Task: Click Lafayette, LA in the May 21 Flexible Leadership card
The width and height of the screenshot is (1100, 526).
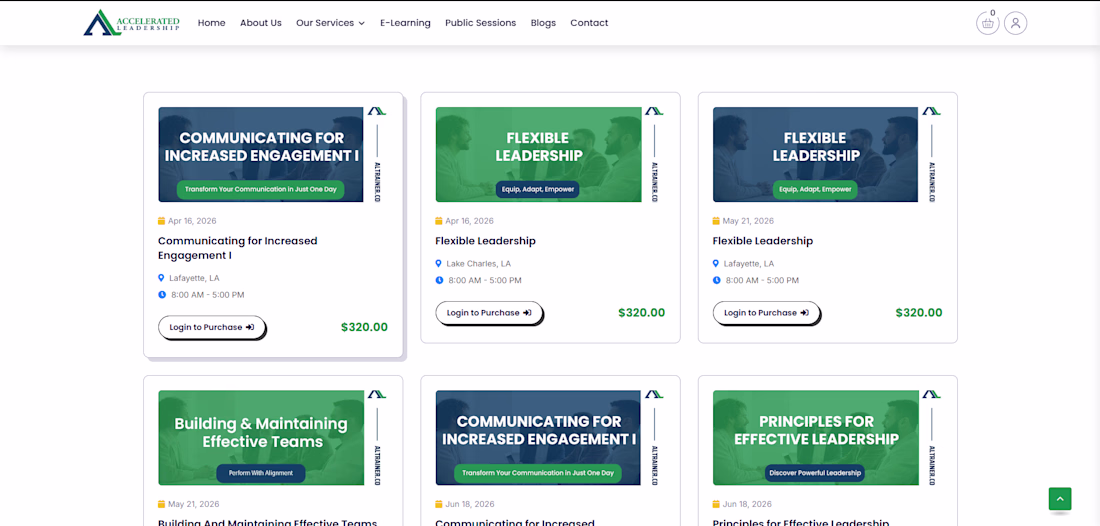Action: point(749,264)
